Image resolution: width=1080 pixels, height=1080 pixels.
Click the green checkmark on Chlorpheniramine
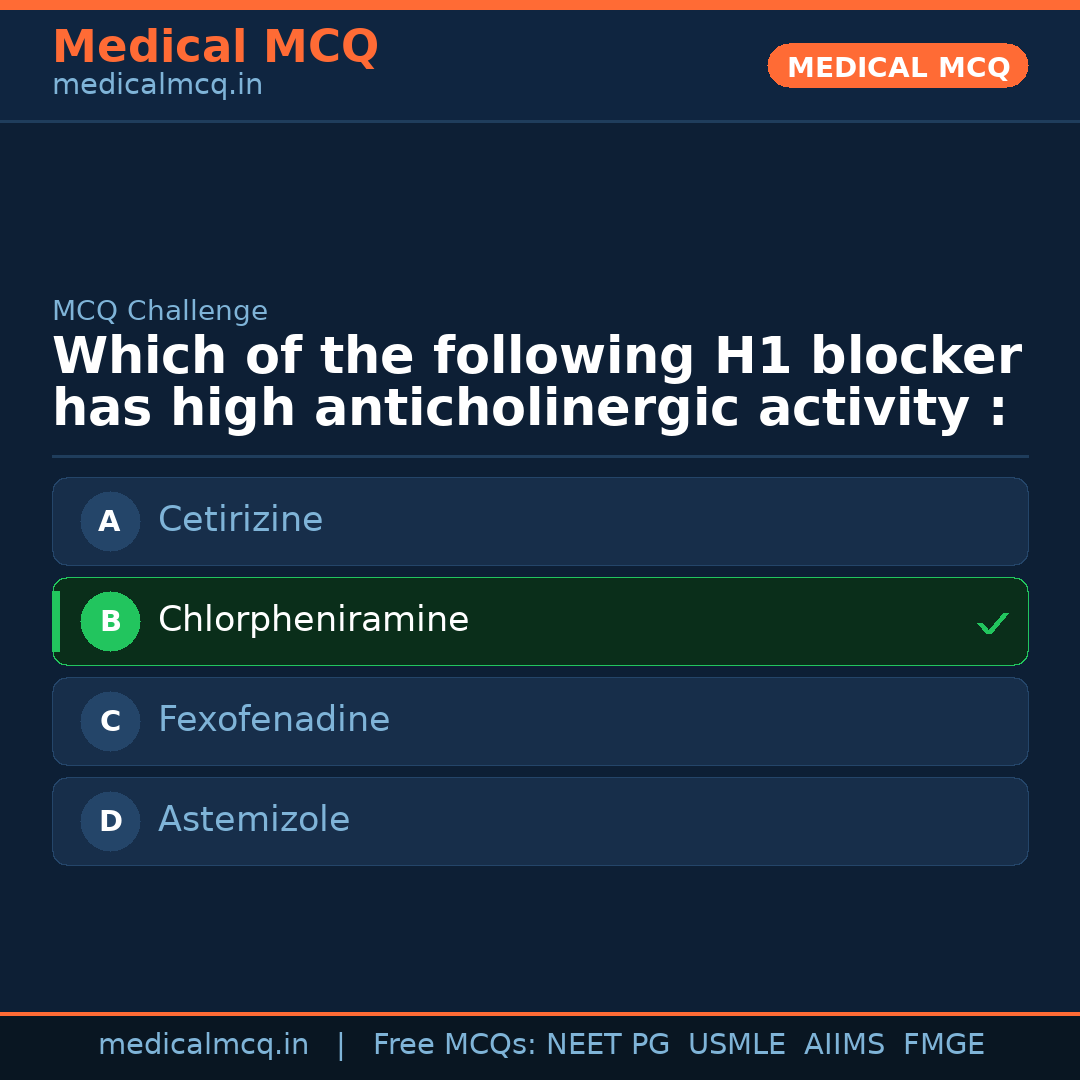(992, 623)
